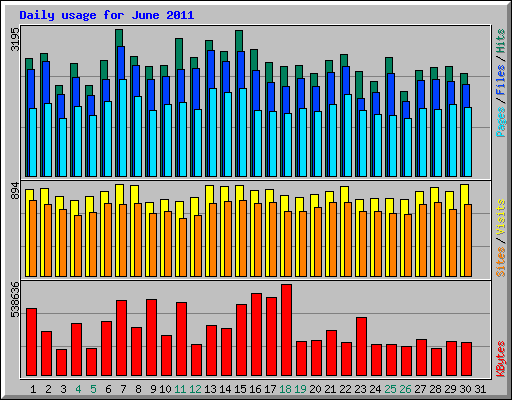
Task: Click day label 23 on the x-axis
Action: (x=360, y=389)
